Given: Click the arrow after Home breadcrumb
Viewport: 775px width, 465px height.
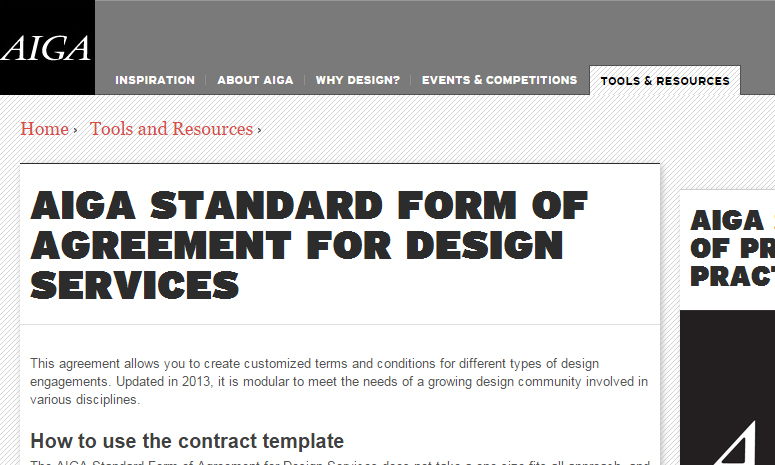Looking at the screenshot, I should pyautogui.click(x=75, y=130).
